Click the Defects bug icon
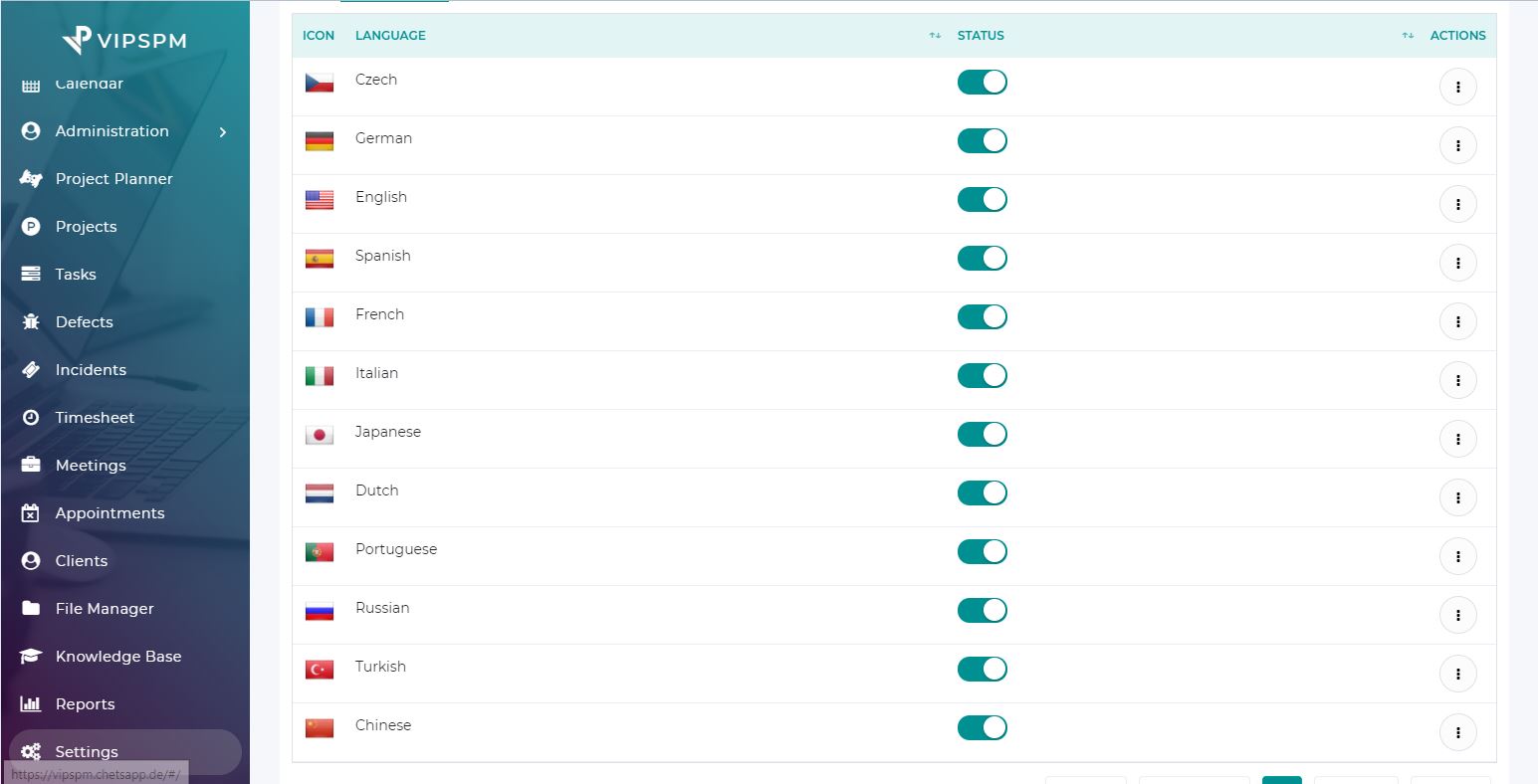 tap(31, 322)
